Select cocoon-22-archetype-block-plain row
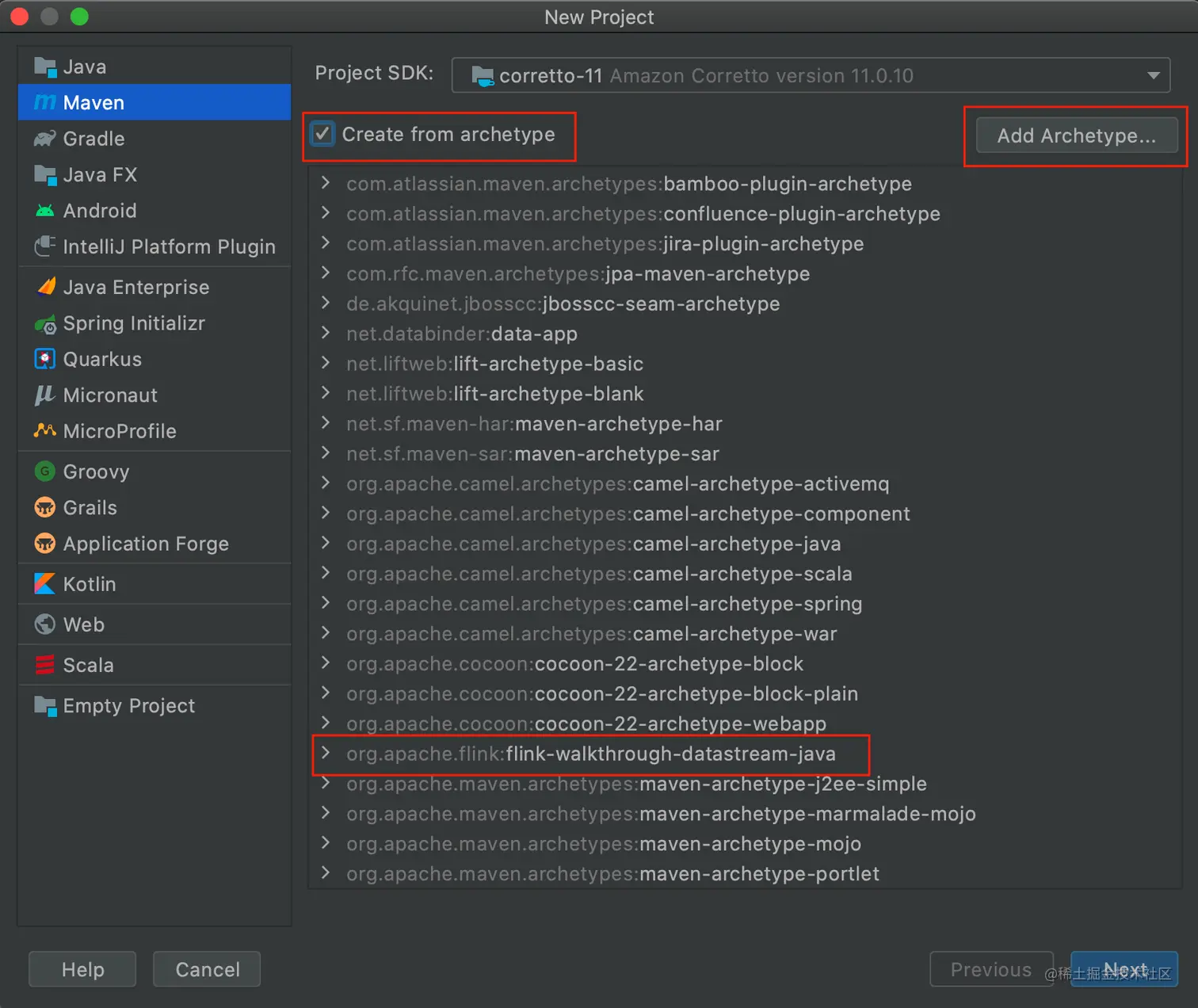Image resolution: width=1198 pixels, height=1008 pixels. pyautogui.click(x=745, y=693)
